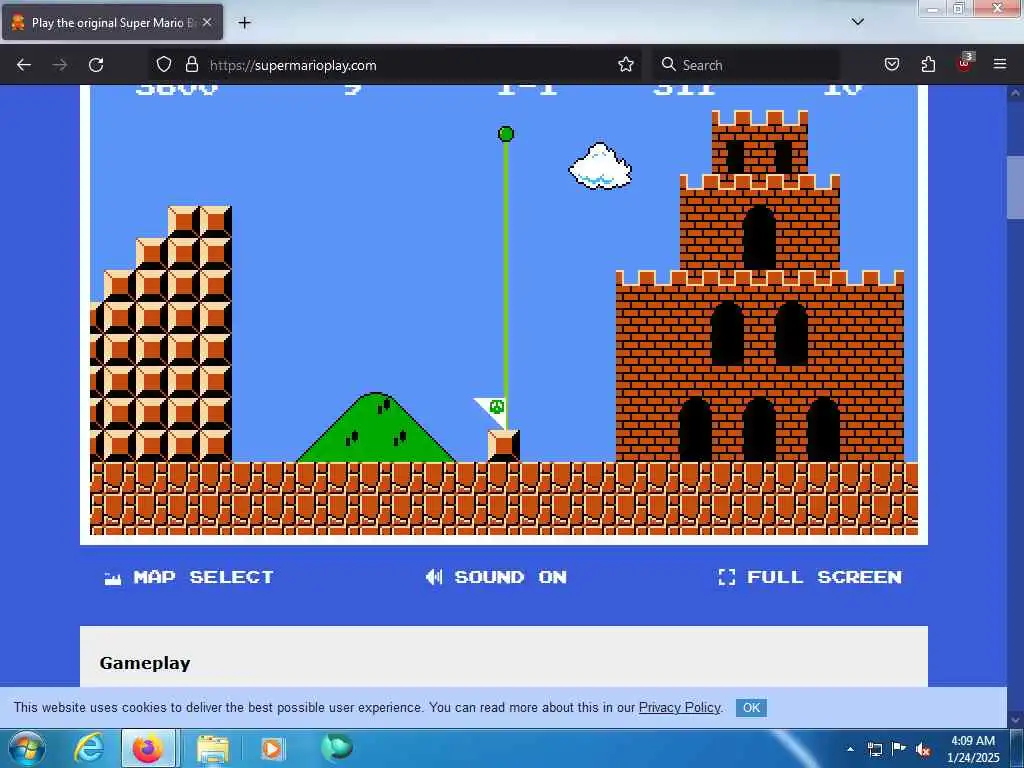Toggle SOUND ON setting
This screenshot has height=768, width=1024.
click(496, 577)
